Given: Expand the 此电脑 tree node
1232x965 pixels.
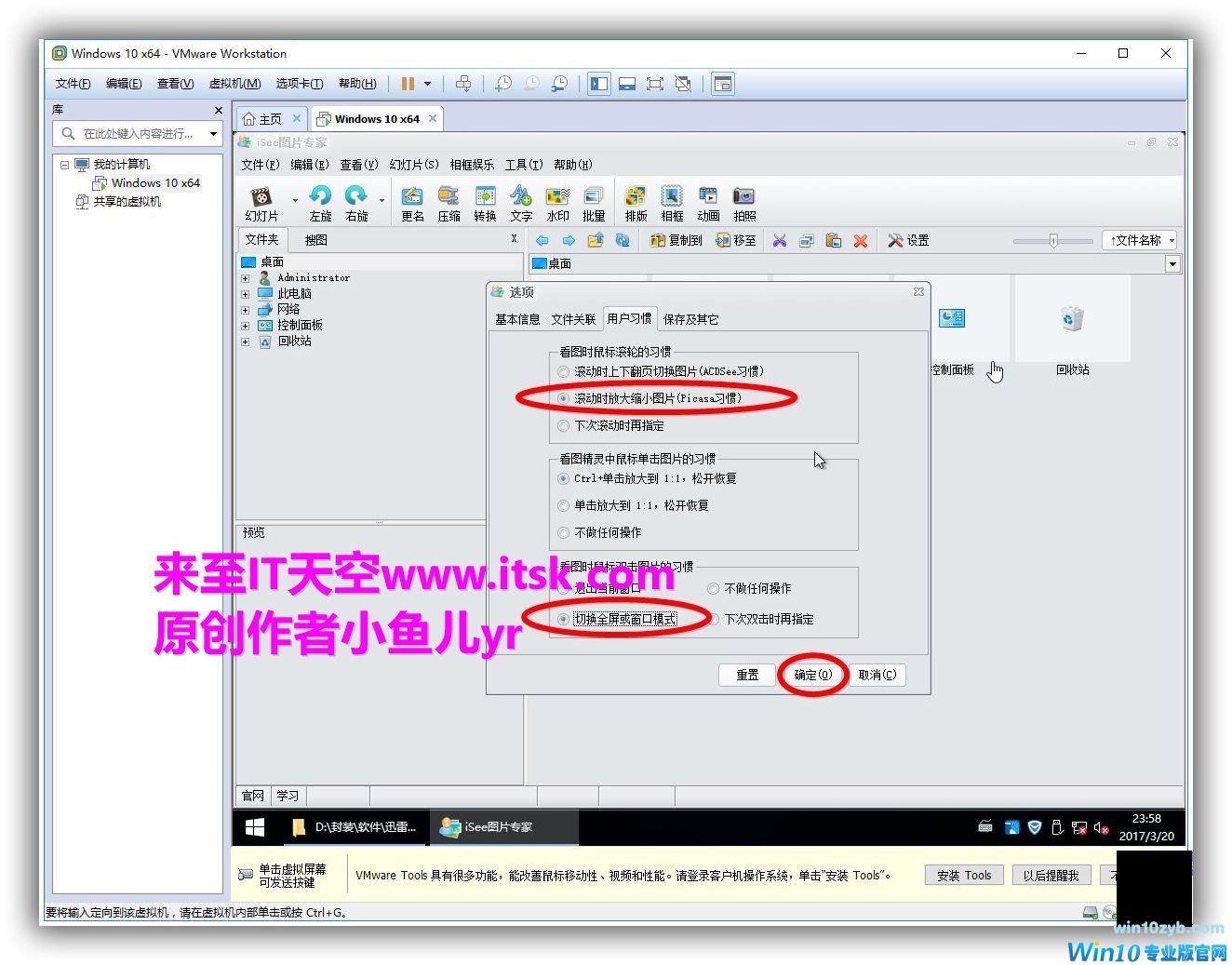Looking at the screenshot, I should pyautogui.click(x=246, y=294).
